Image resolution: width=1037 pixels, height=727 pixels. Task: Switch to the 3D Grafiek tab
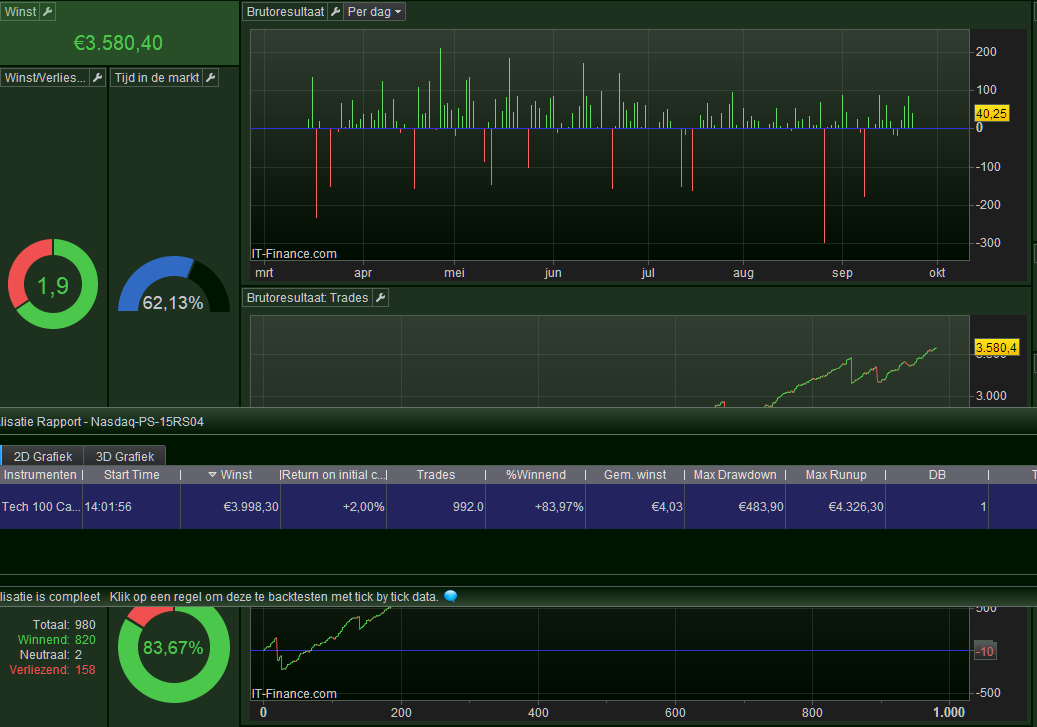click(124, 456)
